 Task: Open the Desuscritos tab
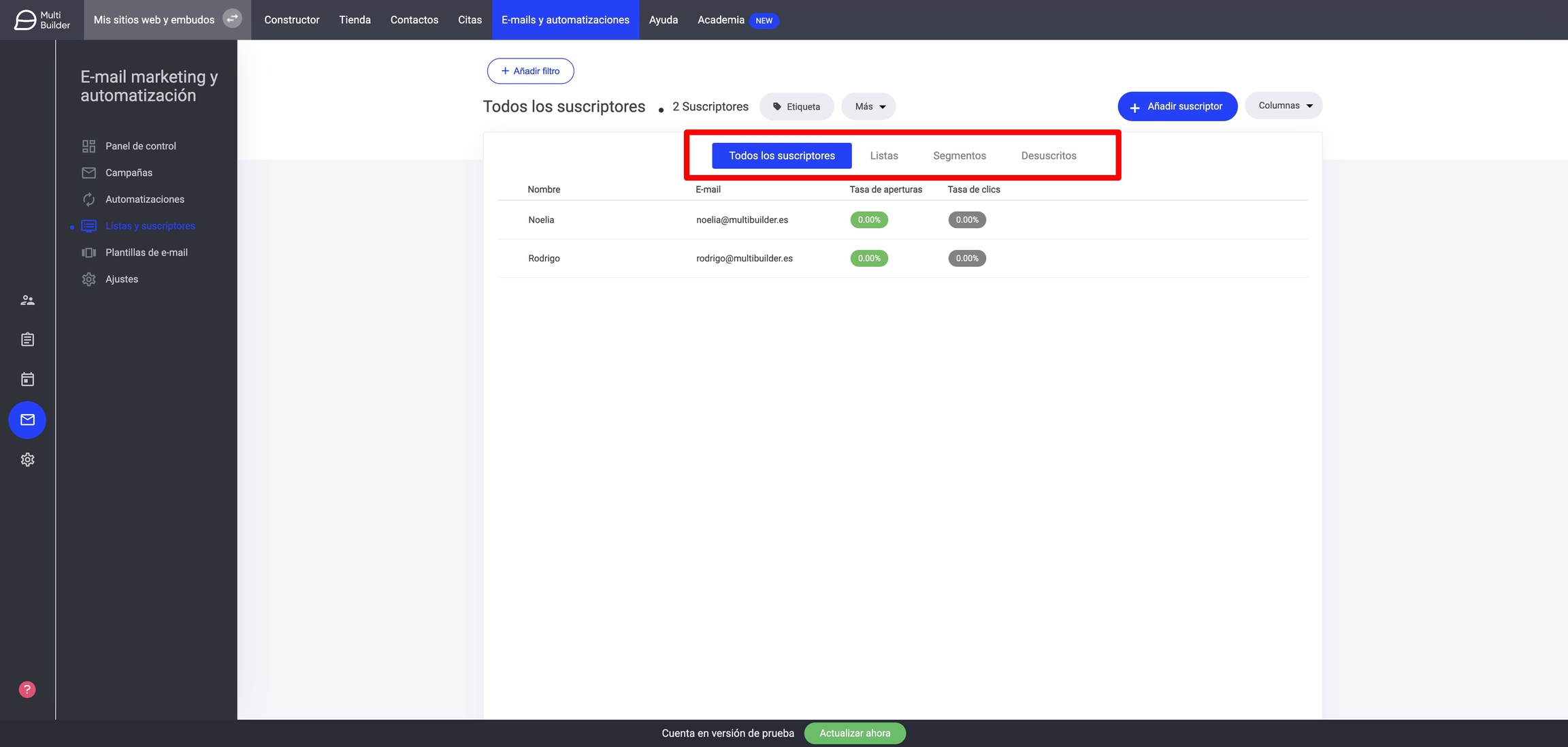point(1048,156)
